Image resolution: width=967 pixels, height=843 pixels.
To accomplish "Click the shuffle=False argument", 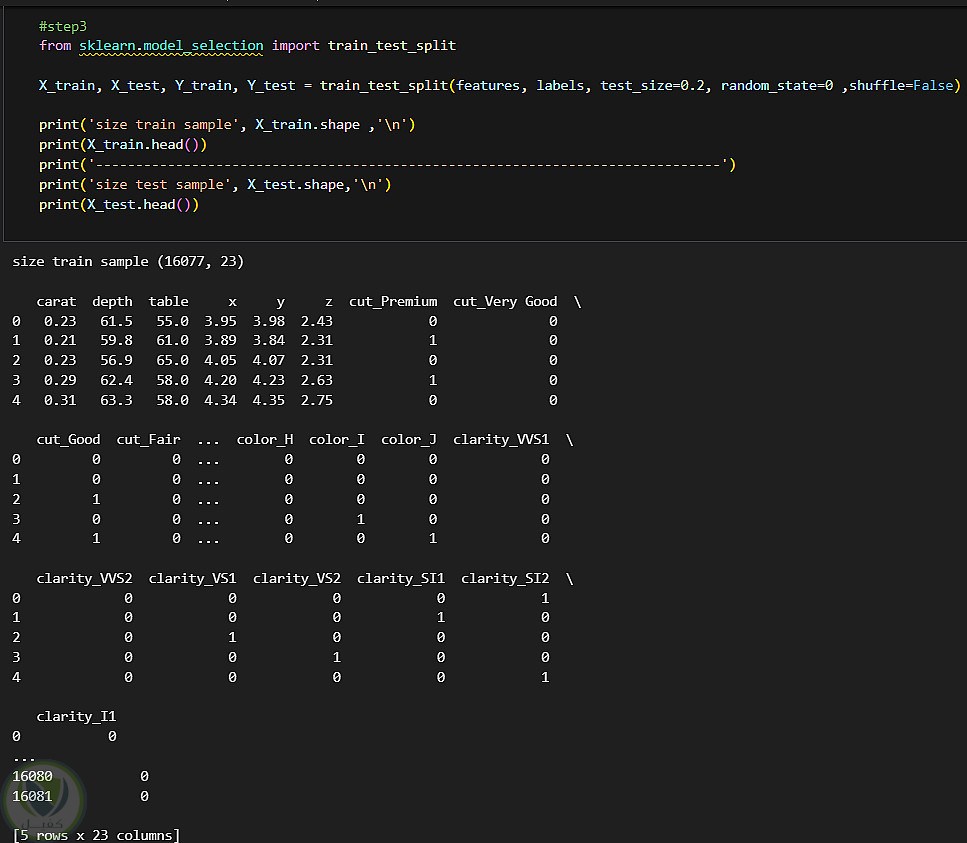I will pos(903,85).
